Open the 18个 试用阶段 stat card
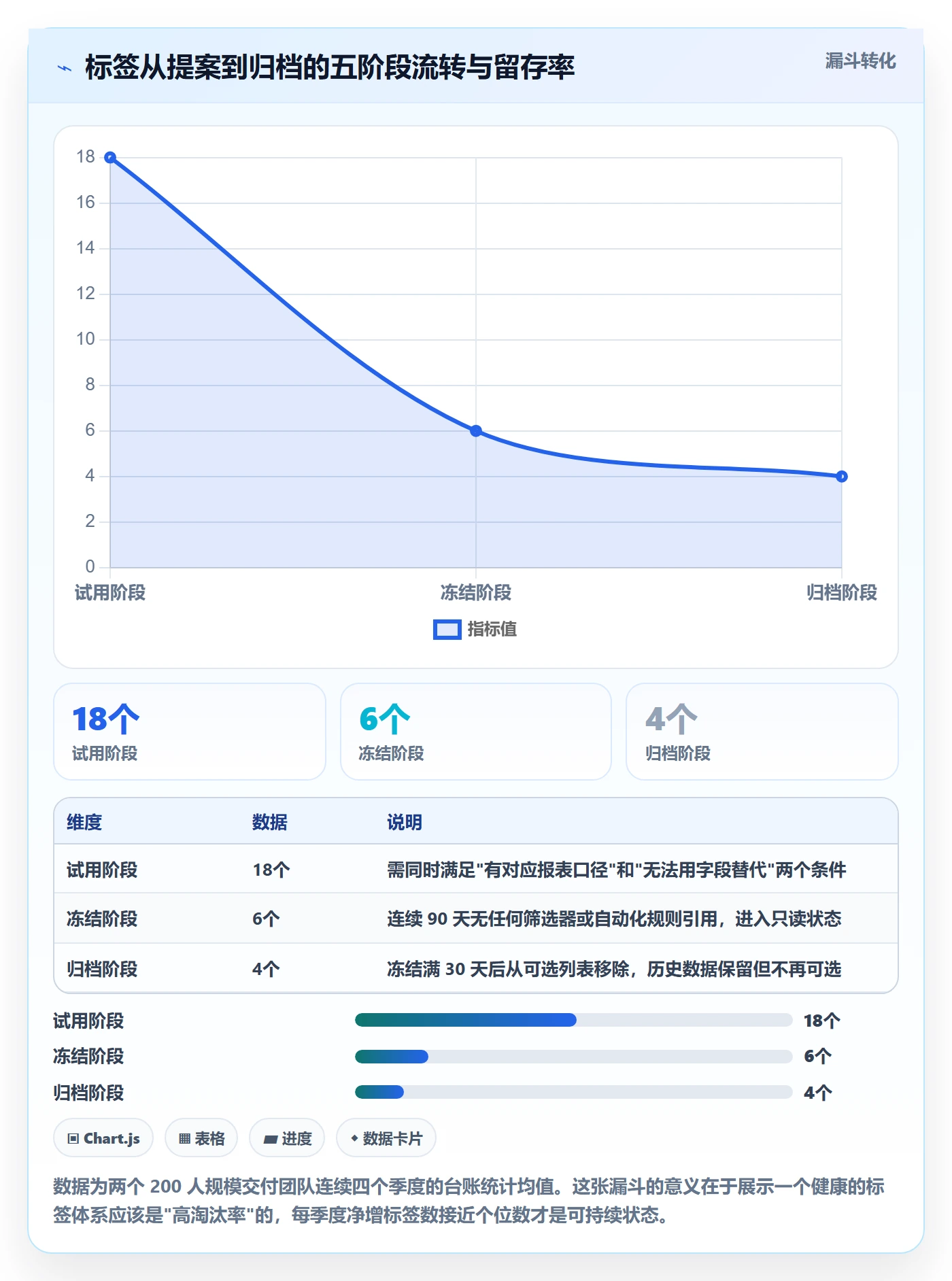Image resolution: width=952 pixels, height=1281 pixels. [x=190, y=732]
